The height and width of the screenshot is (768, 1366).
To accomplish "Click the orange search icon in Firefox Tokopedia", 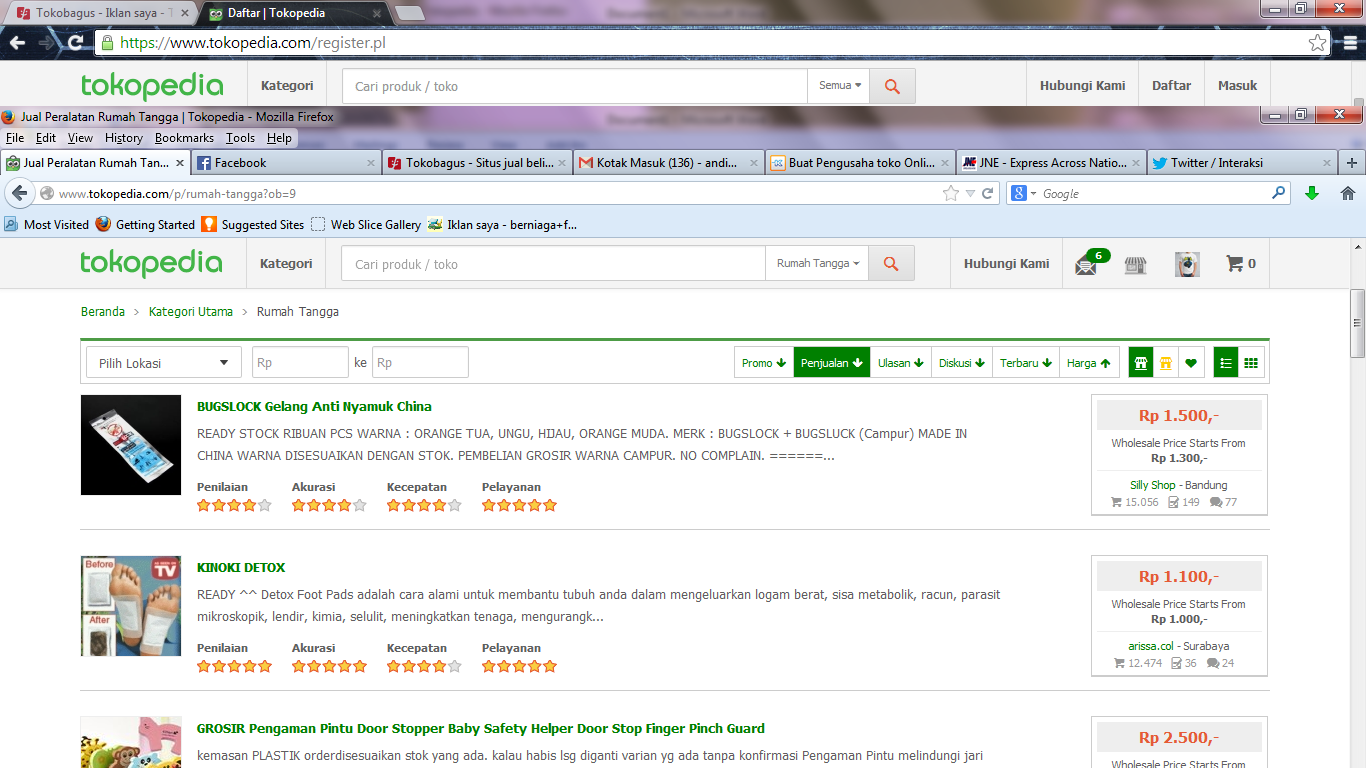I will coord(891,264).
